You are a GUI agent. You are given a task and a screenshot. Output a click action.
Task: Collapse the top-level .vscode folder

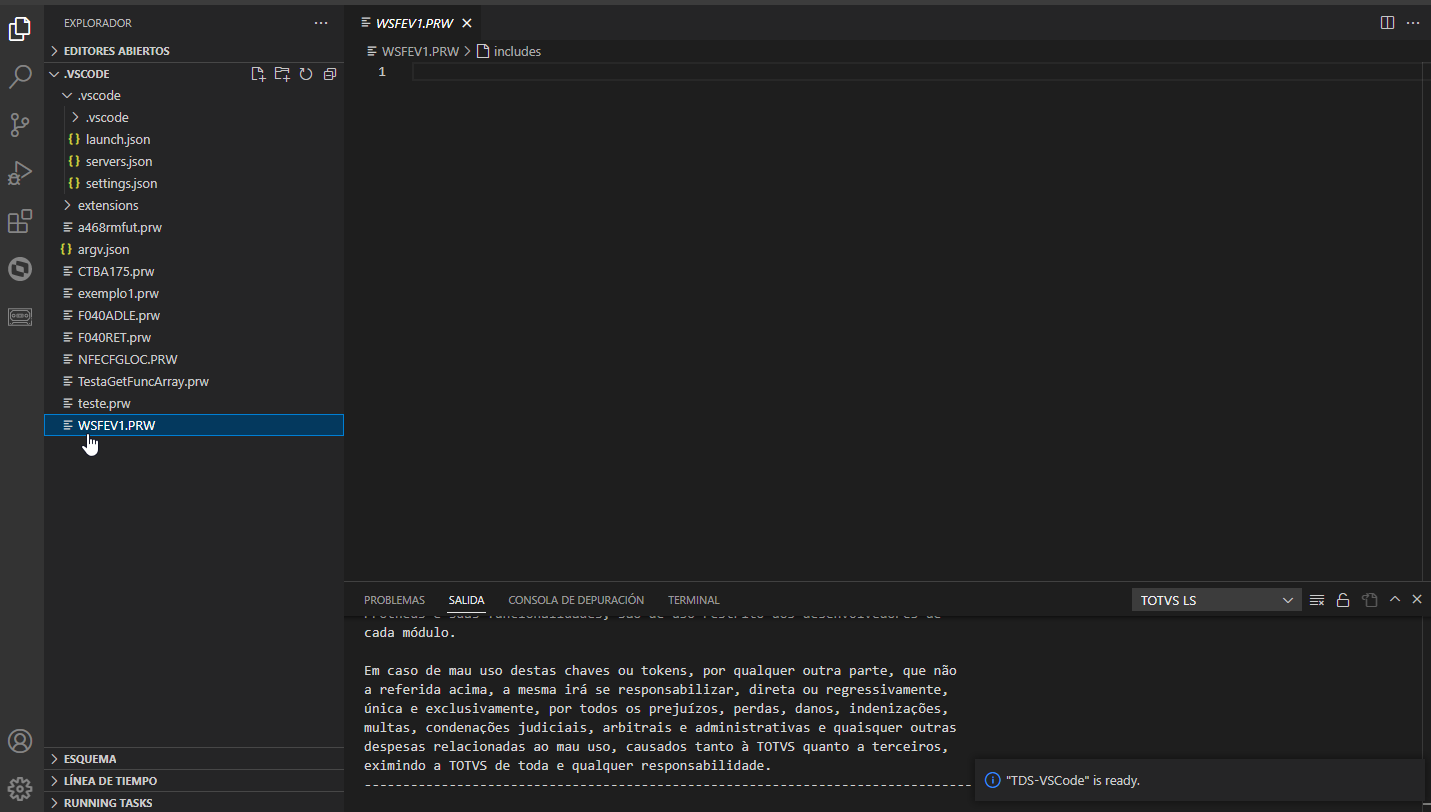[194, 96]
